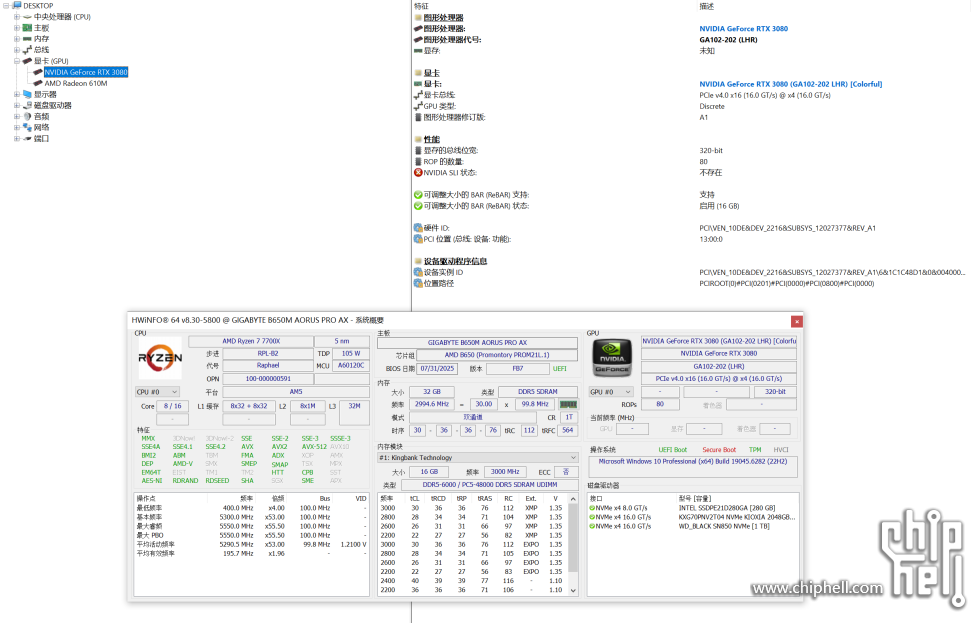The width and height of the screenshot is (979, 623).
Task: Close the HWiNFO system summary window
Action: coord(797,321)
